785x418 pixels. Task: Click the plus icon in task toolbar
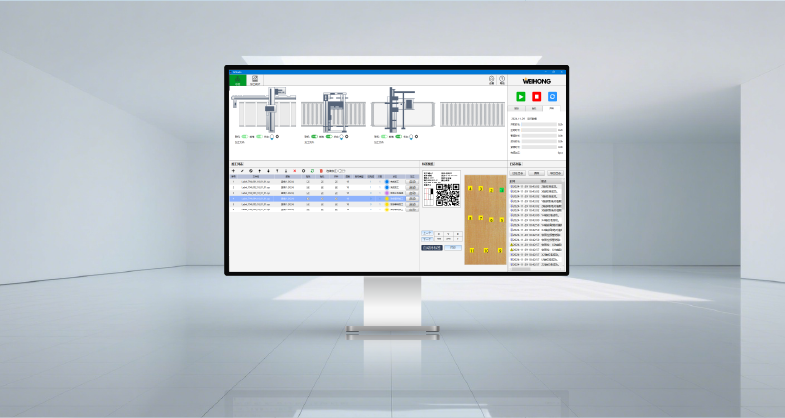pos(233,171)
